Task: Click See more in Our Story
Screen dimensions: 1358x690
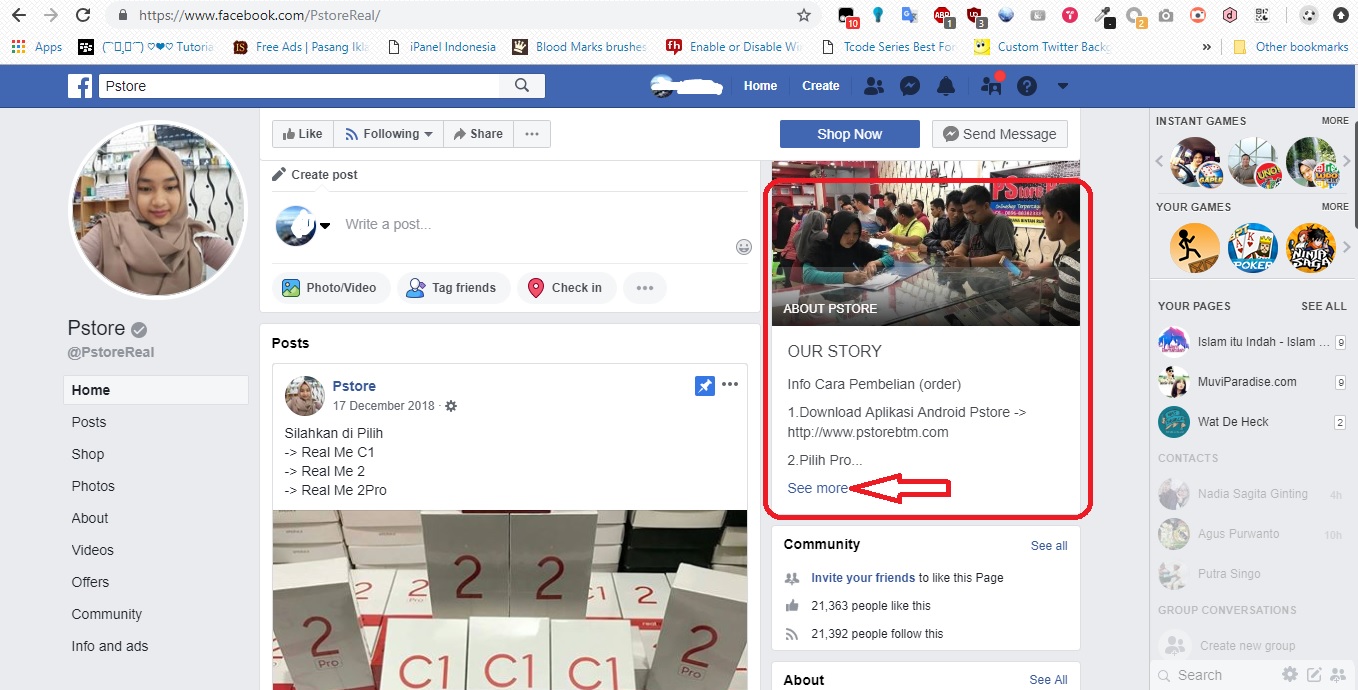Action: click(817, 488)
